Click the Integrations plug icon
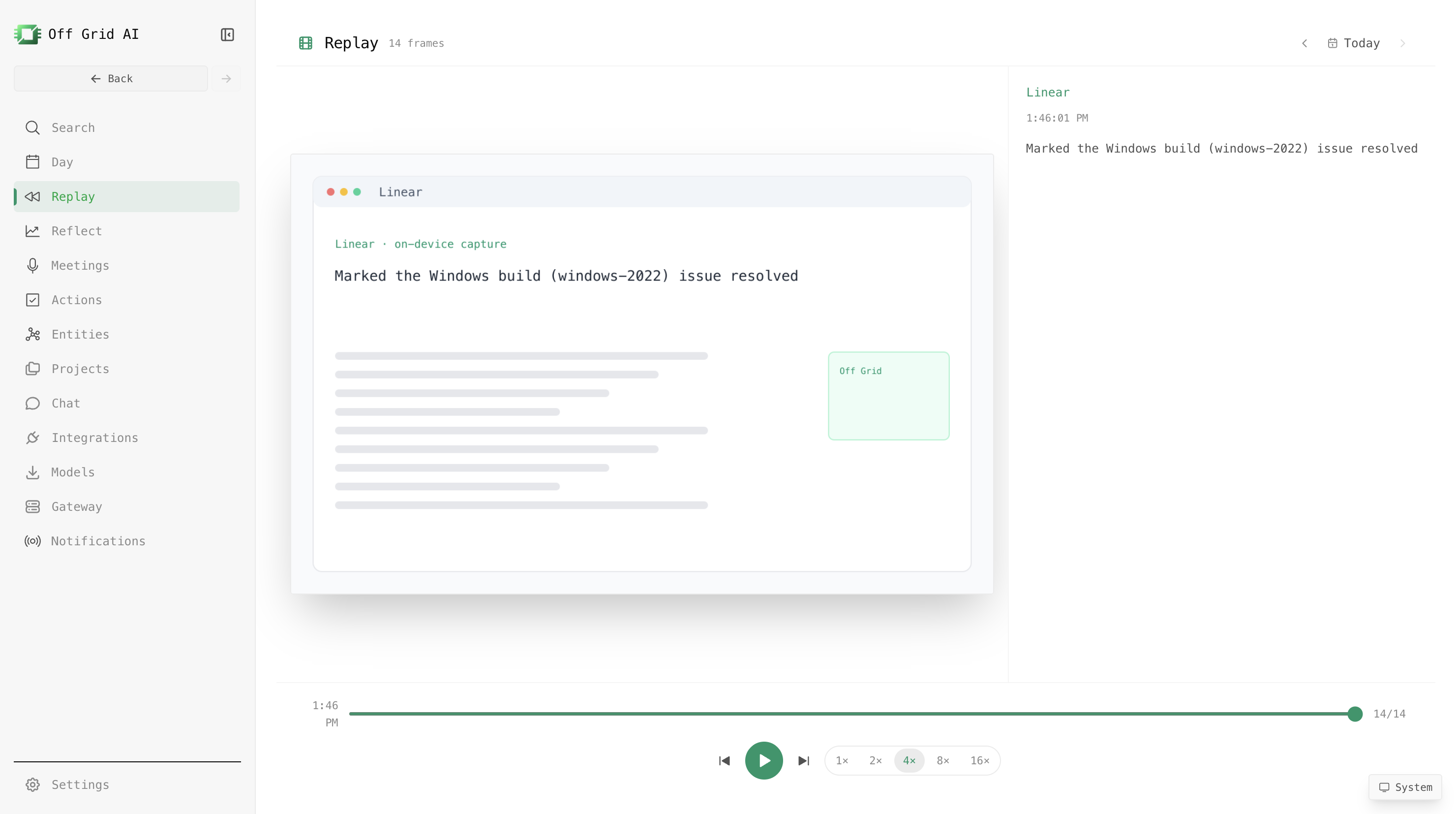This screenshot has height=814, width=1456. point(33,438)
